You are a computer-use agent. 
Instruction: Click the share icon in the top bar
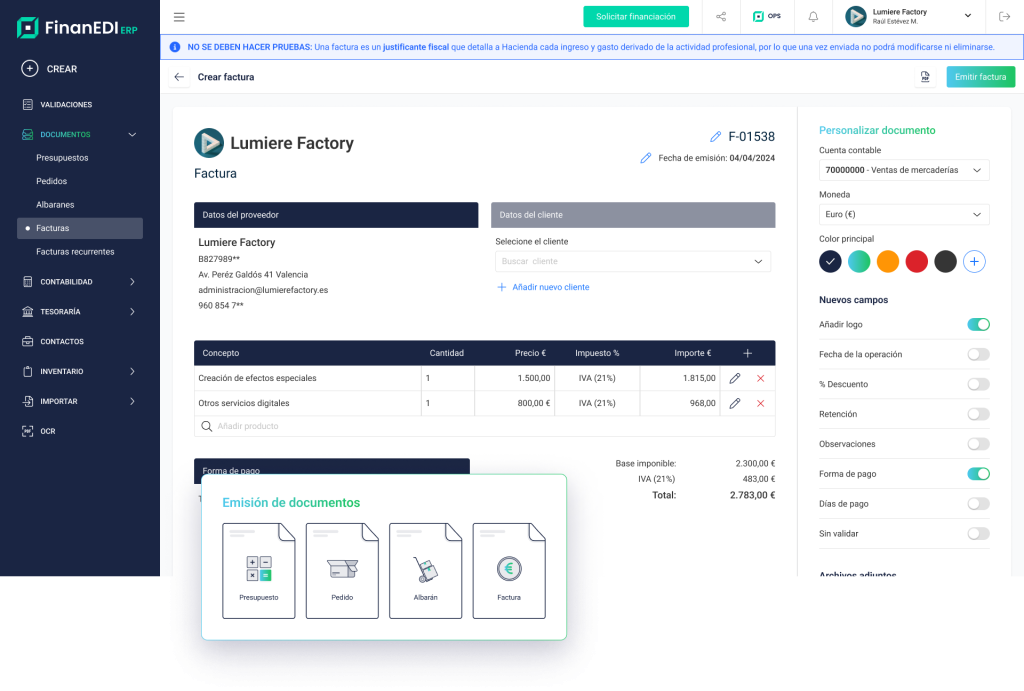pyautogui.click(x=720, y=17)
